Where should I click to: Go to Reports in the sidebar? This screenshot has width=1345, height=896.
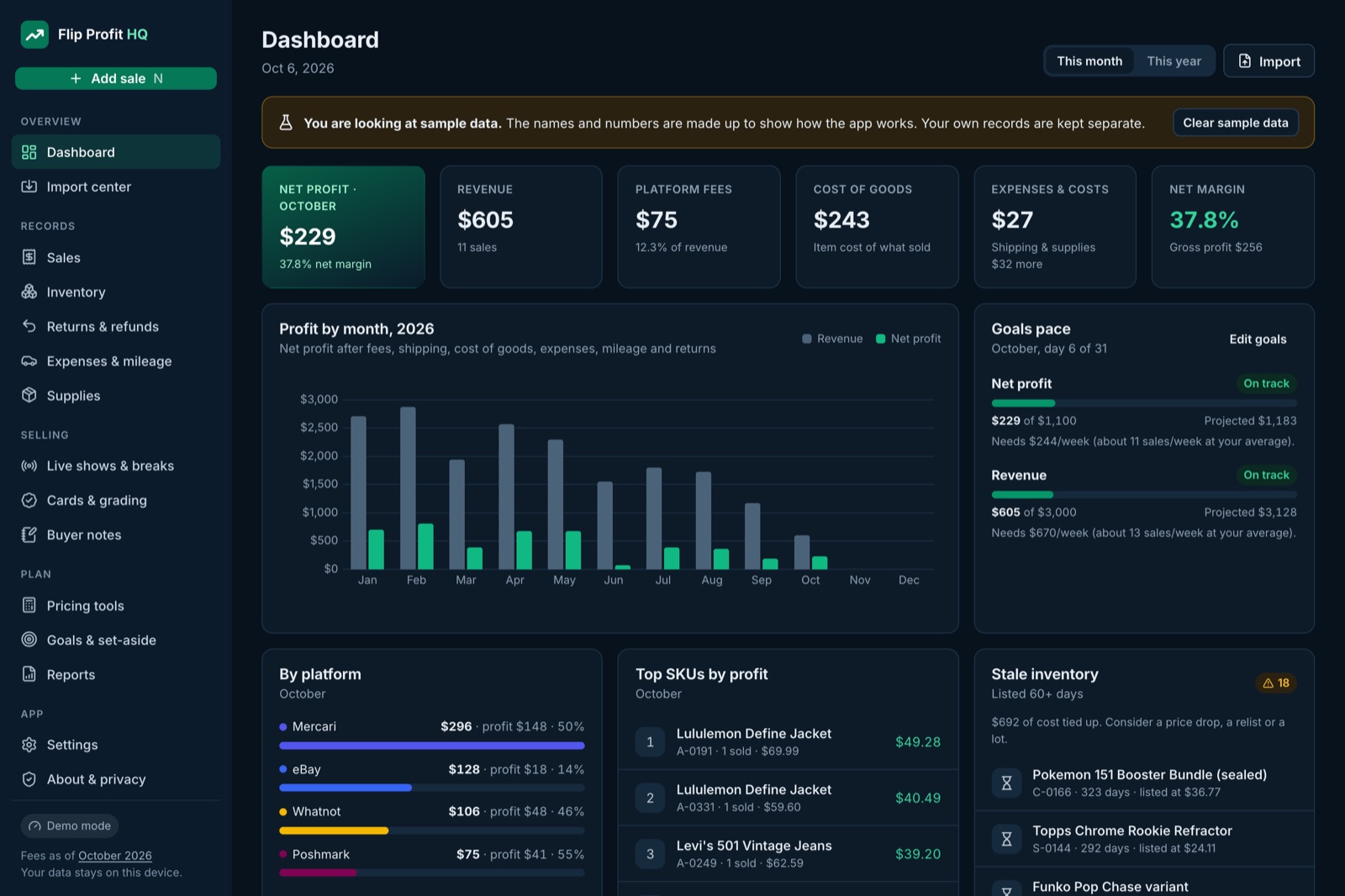[116, 674]
